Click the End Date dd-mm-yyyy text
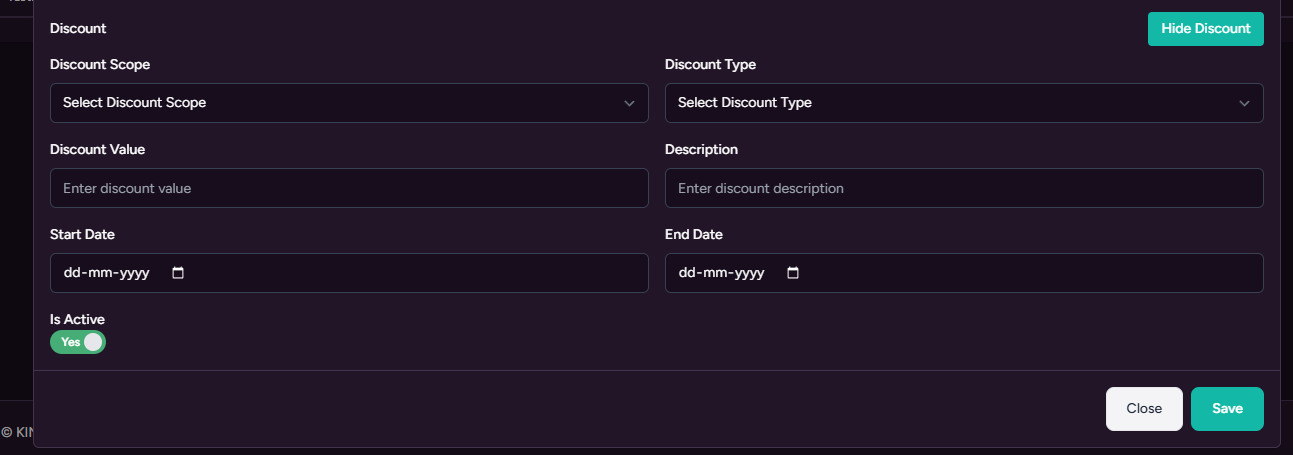The width and height of the screenshot is (1293, 455). (x=721, y=273)
